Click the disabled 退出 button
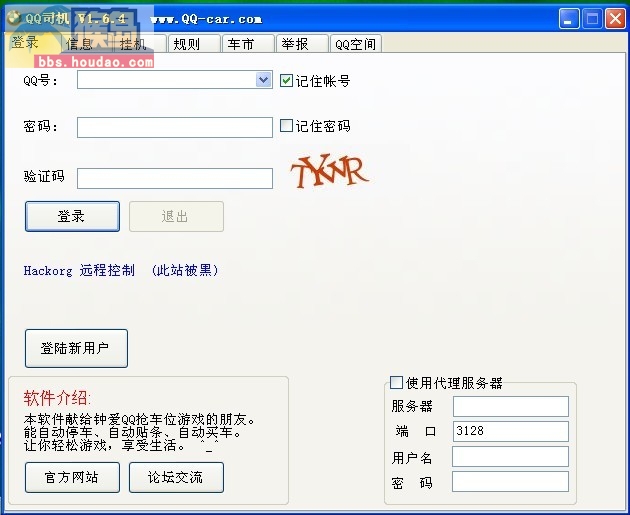630x515 pixels. 176,217
